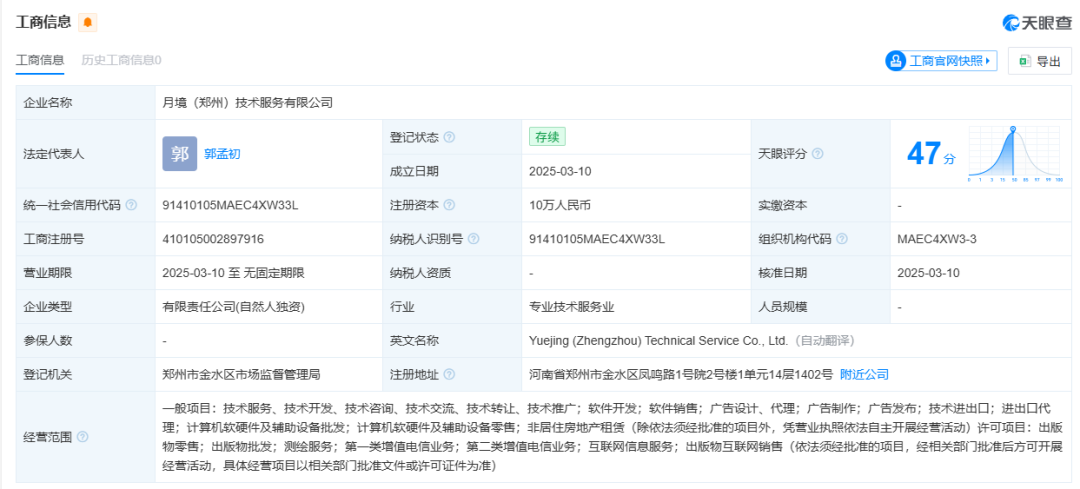Click help icon next to 注册资本
This screenshot has height=489, width=1080.
click(x=449, y=205)
